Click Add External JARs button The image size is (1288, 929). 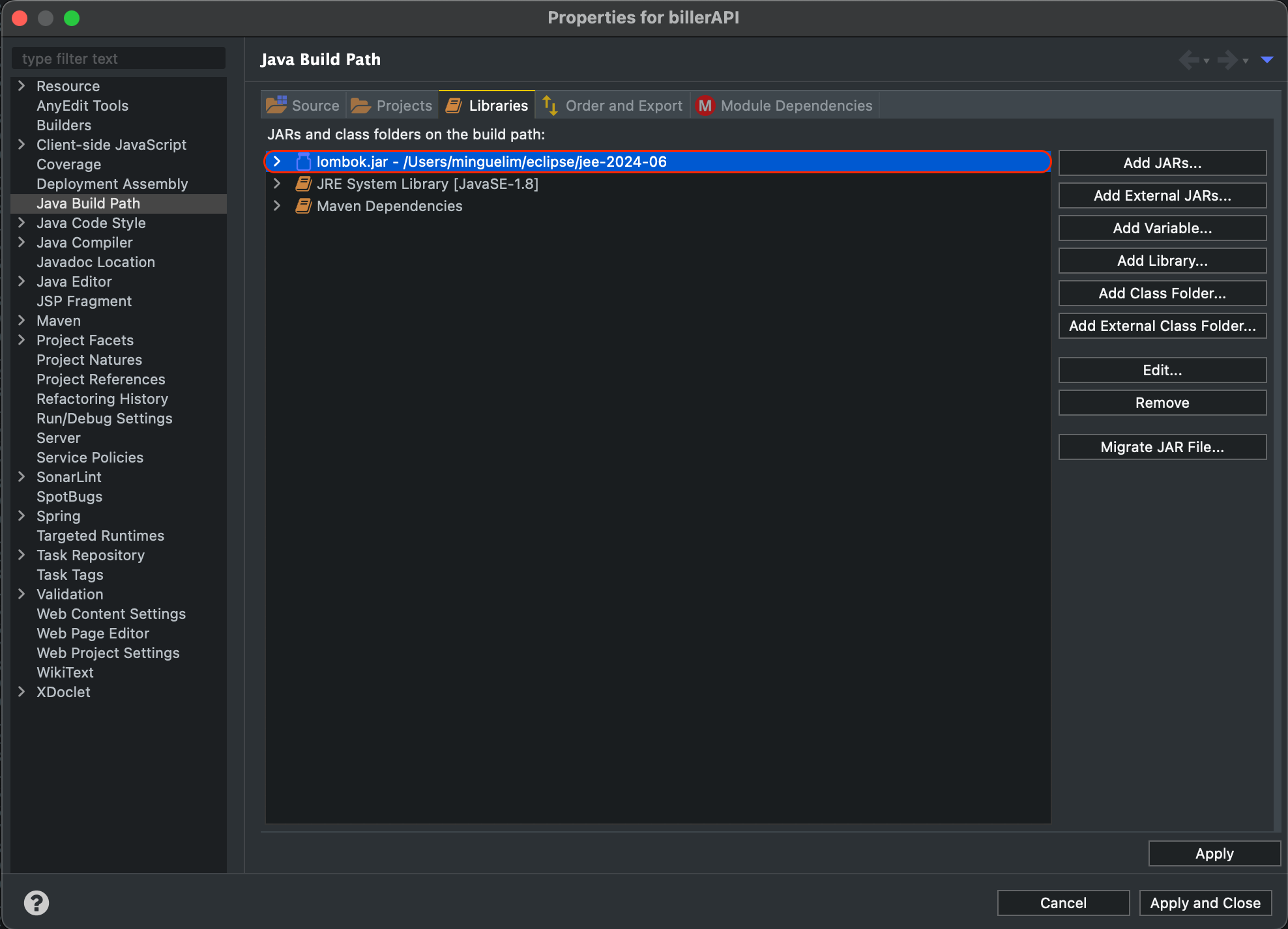coord(1162,195)
